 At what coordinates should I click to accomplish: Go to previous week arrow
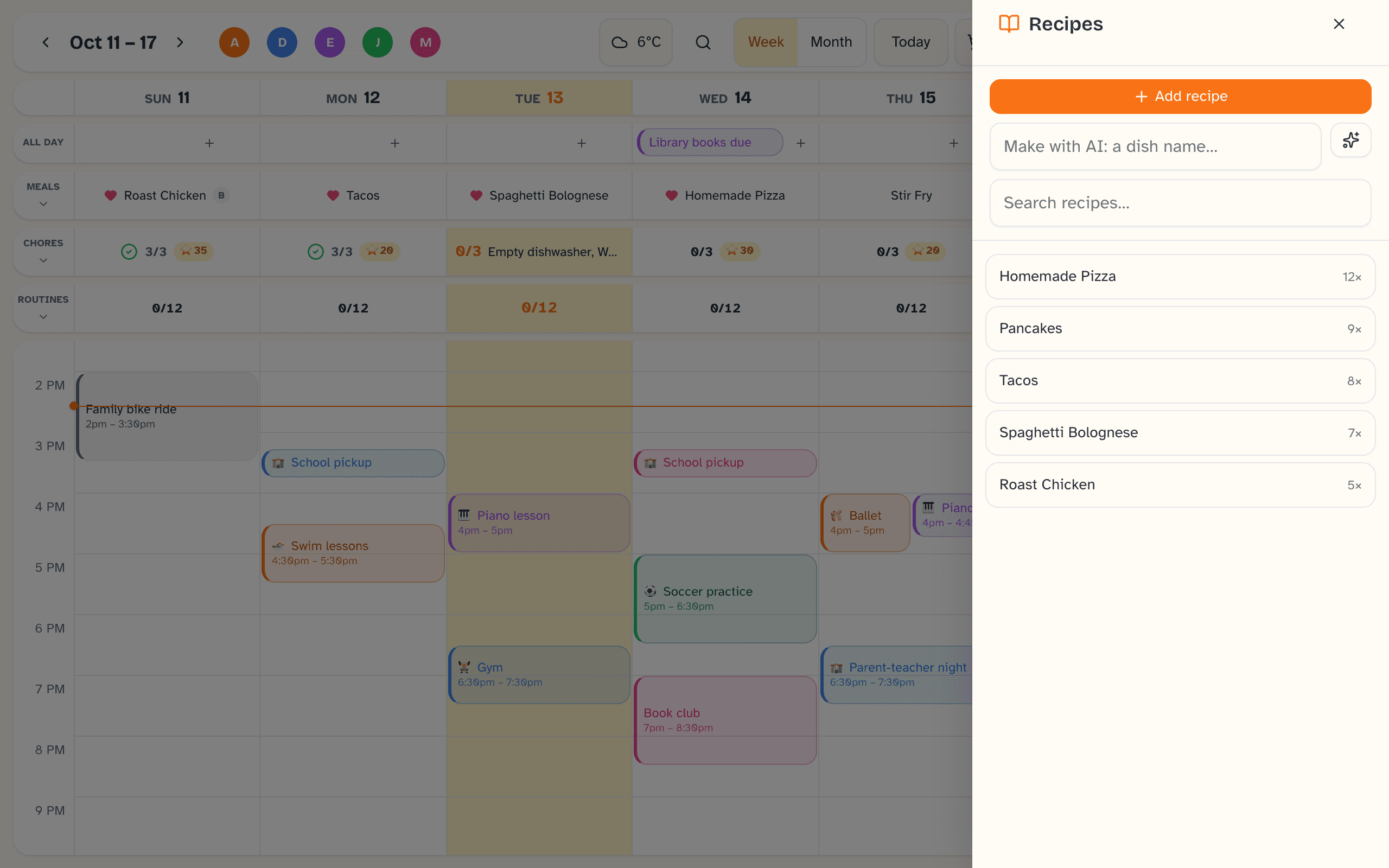tap(46, 42)
